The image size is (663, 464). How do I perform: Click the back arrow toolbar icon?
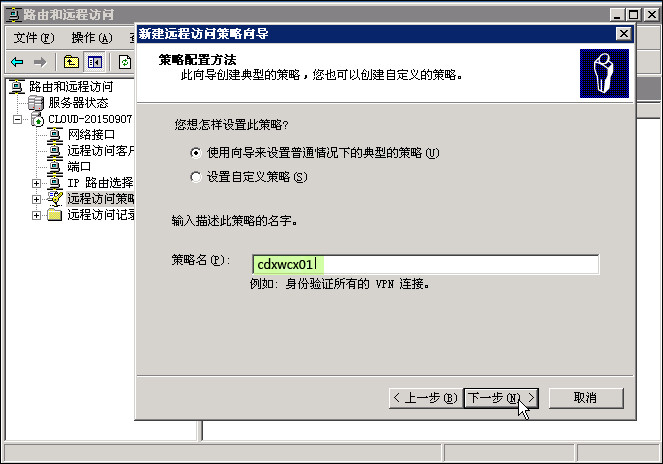click(17, 62)
